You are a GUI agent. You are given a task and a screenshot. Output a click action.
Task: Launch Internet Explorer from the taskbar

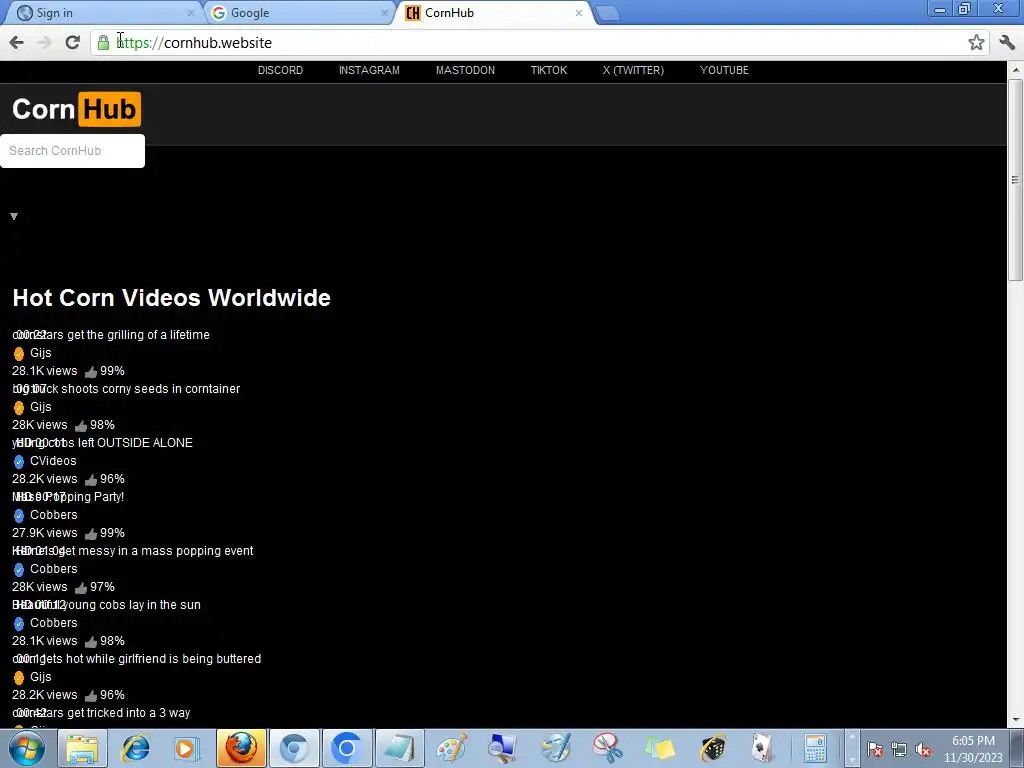coord(136,748)
